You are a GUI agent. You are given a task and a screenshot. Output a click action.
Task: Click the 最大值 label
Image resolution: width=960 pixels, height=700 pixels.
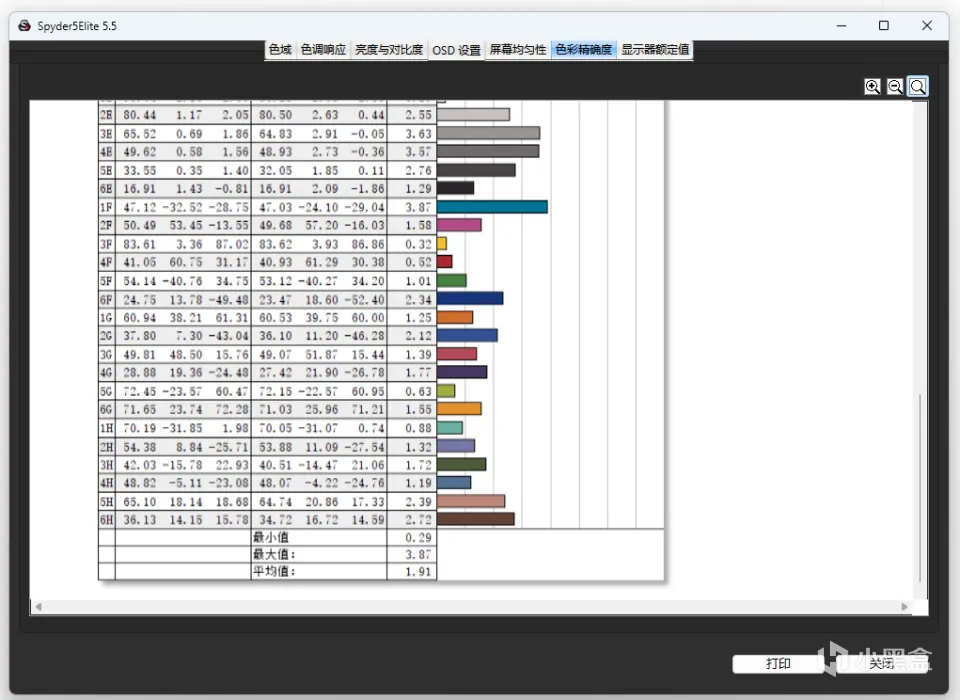274,554
